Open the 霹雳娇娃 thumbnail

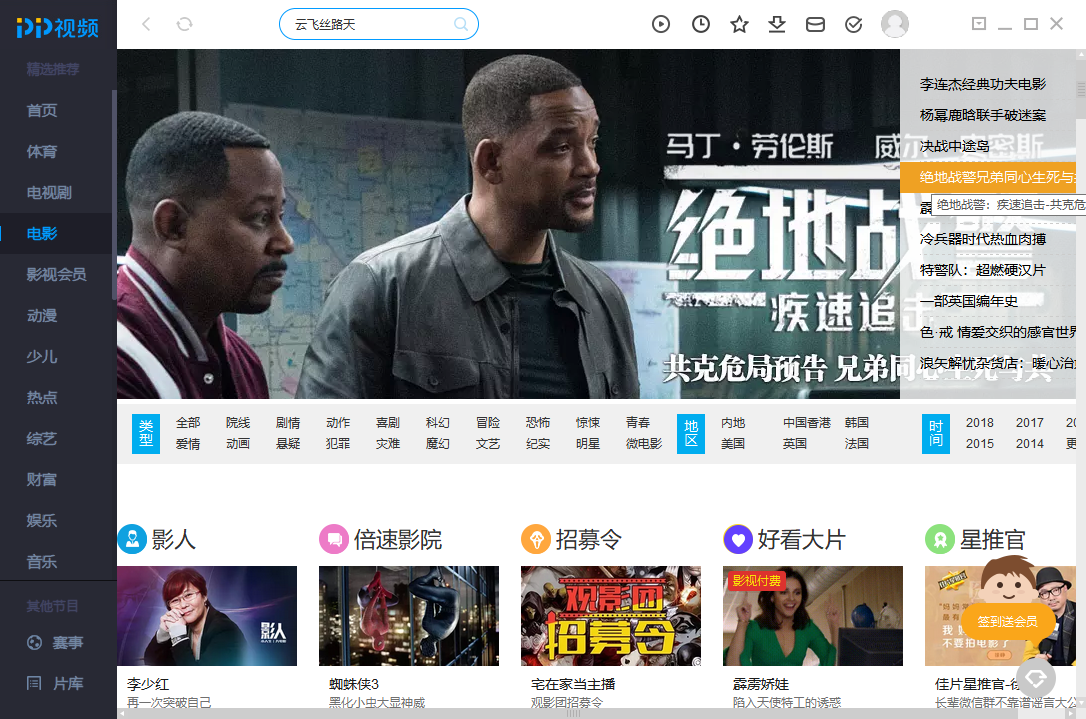[x=813, y=616]
